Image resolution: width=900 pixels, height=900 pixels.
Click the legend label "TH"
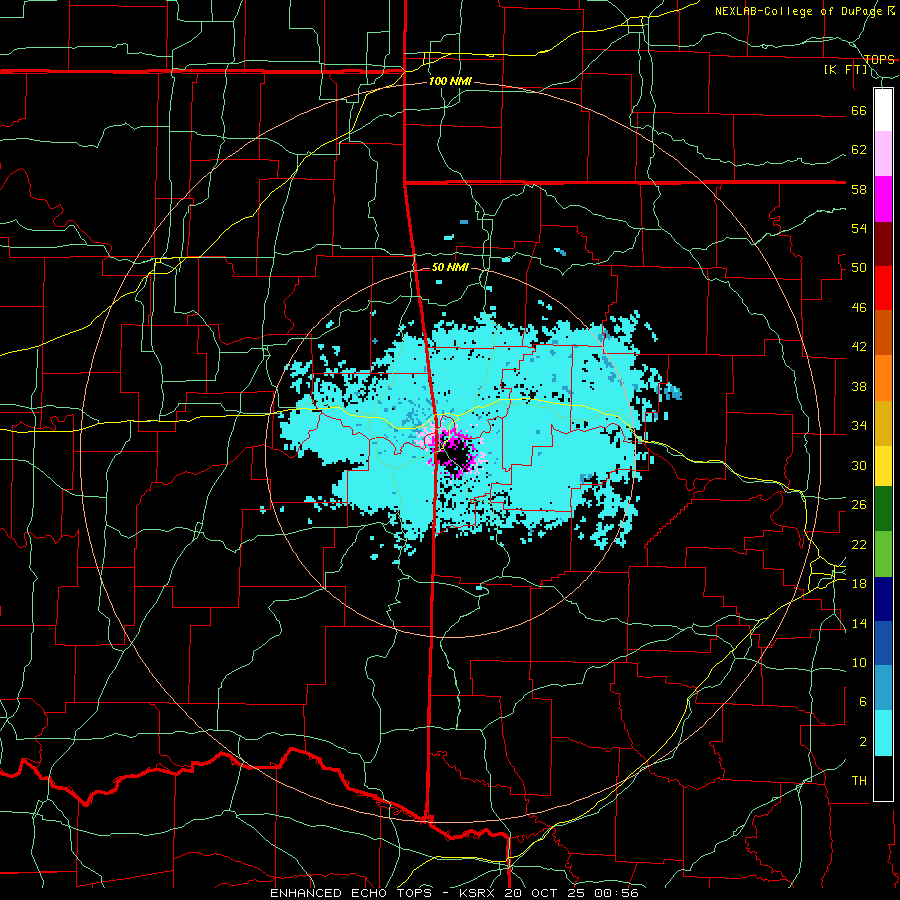859,781
